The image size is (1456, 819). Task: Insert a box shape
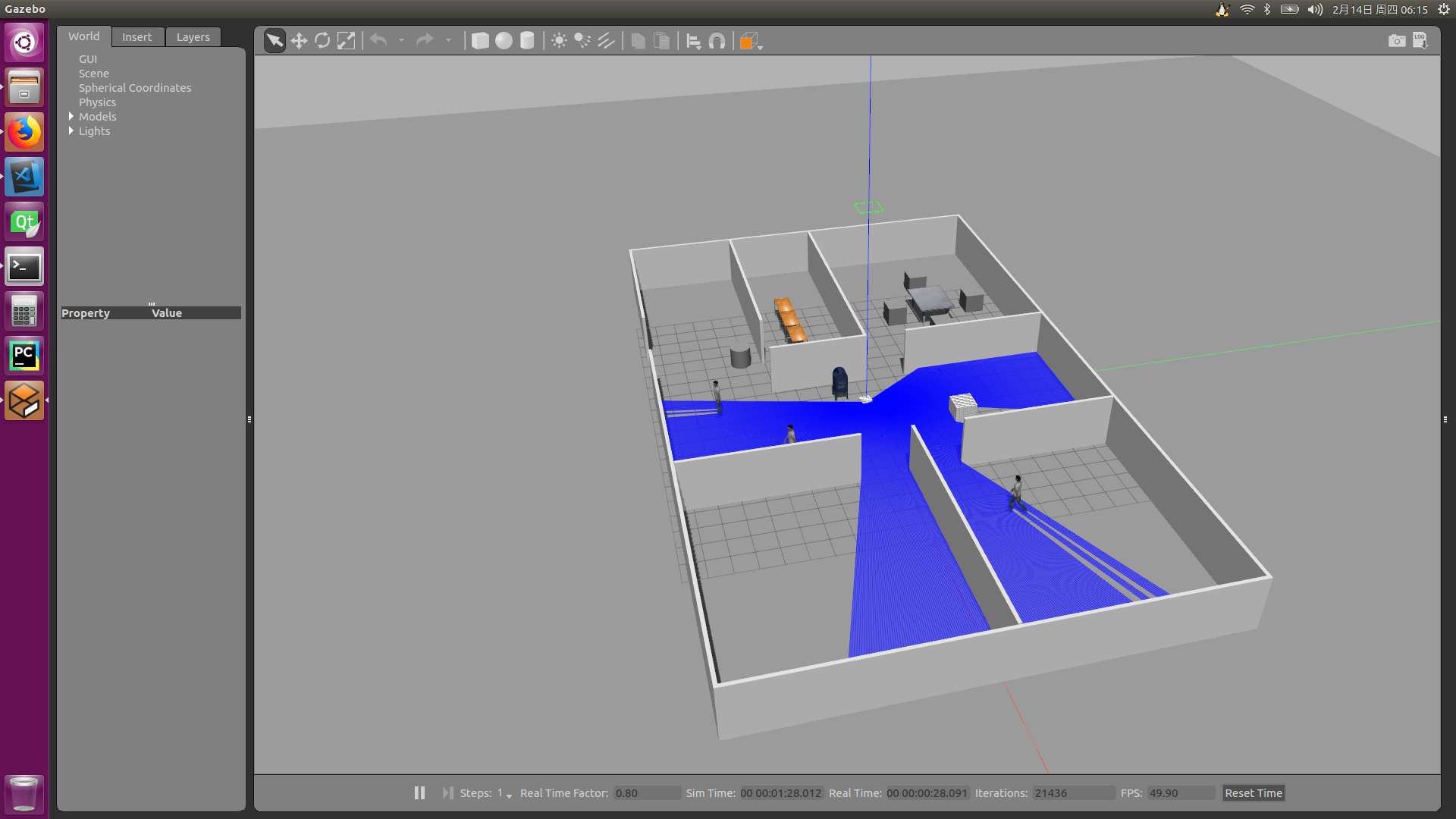tap(480, 41)
